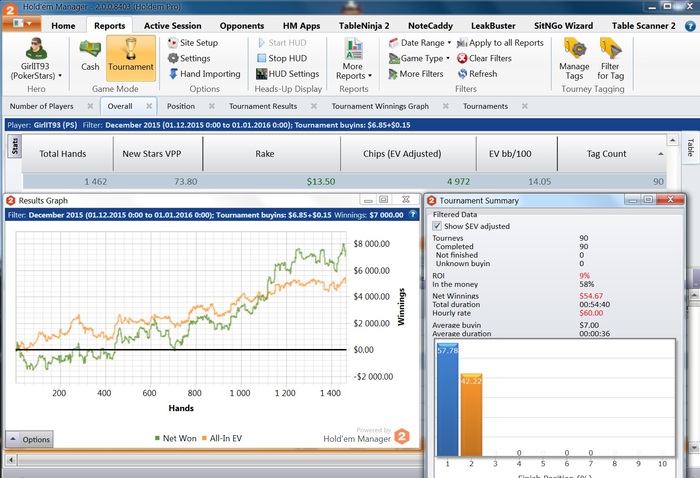700x478 pixels.
Task: Open the LeakBuster tab
Action: point(493,26)
